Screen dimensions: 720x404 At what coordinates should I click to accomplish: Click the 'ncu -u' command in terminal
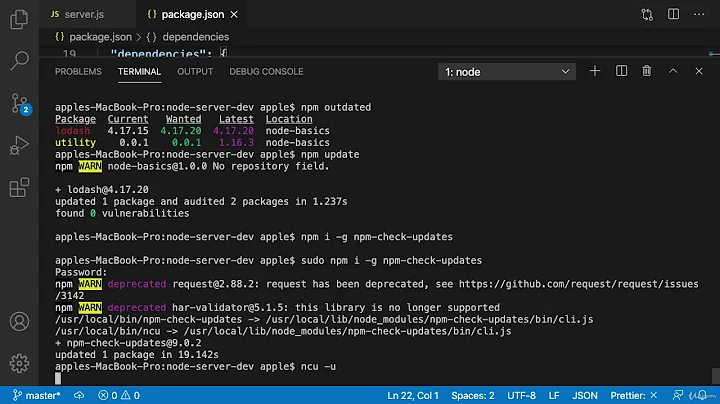point(318,366)
